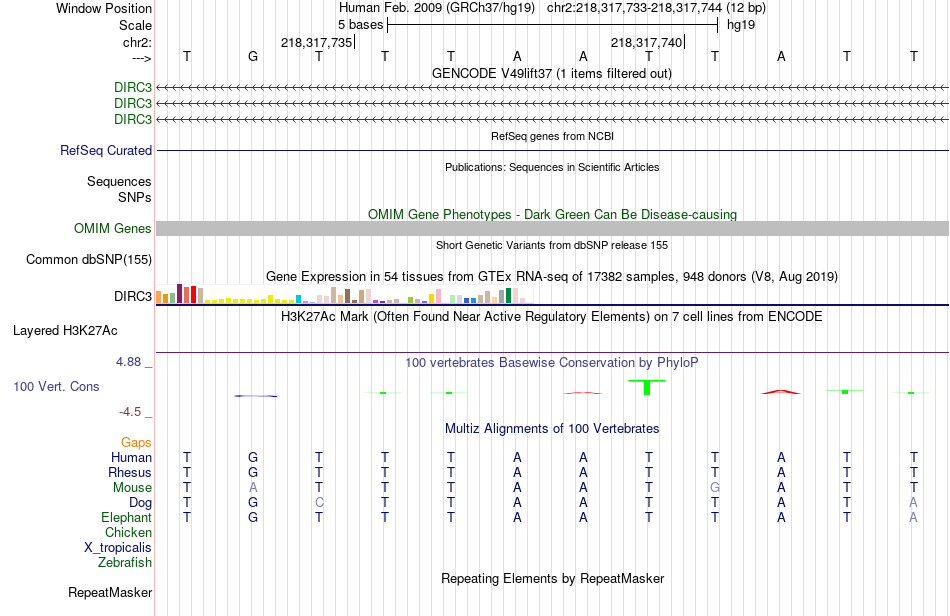Open the "OMIM Gene Phenotypes" track title
This screenshot has height=616, width=950.
tap(552, 214)
